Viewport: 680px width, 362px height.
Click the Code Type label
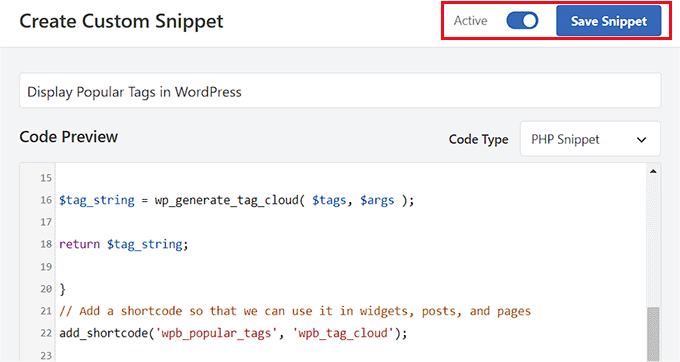click(478, 139)
